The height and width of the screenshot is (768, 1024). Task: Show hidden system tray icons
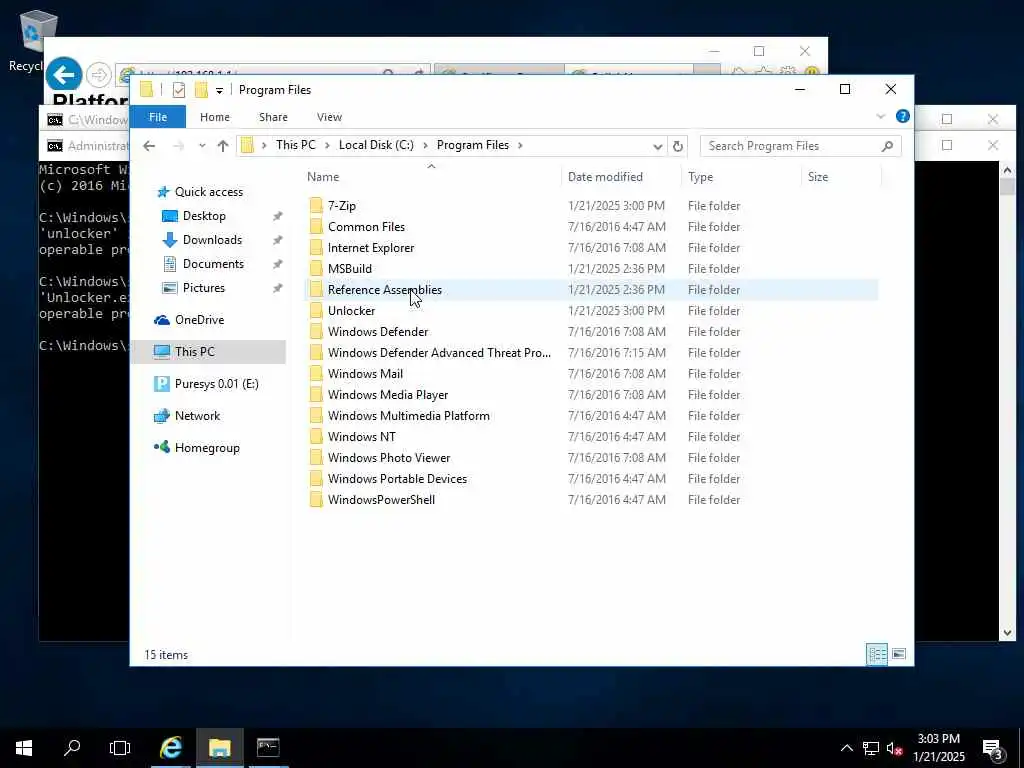(x=846, y=748)
